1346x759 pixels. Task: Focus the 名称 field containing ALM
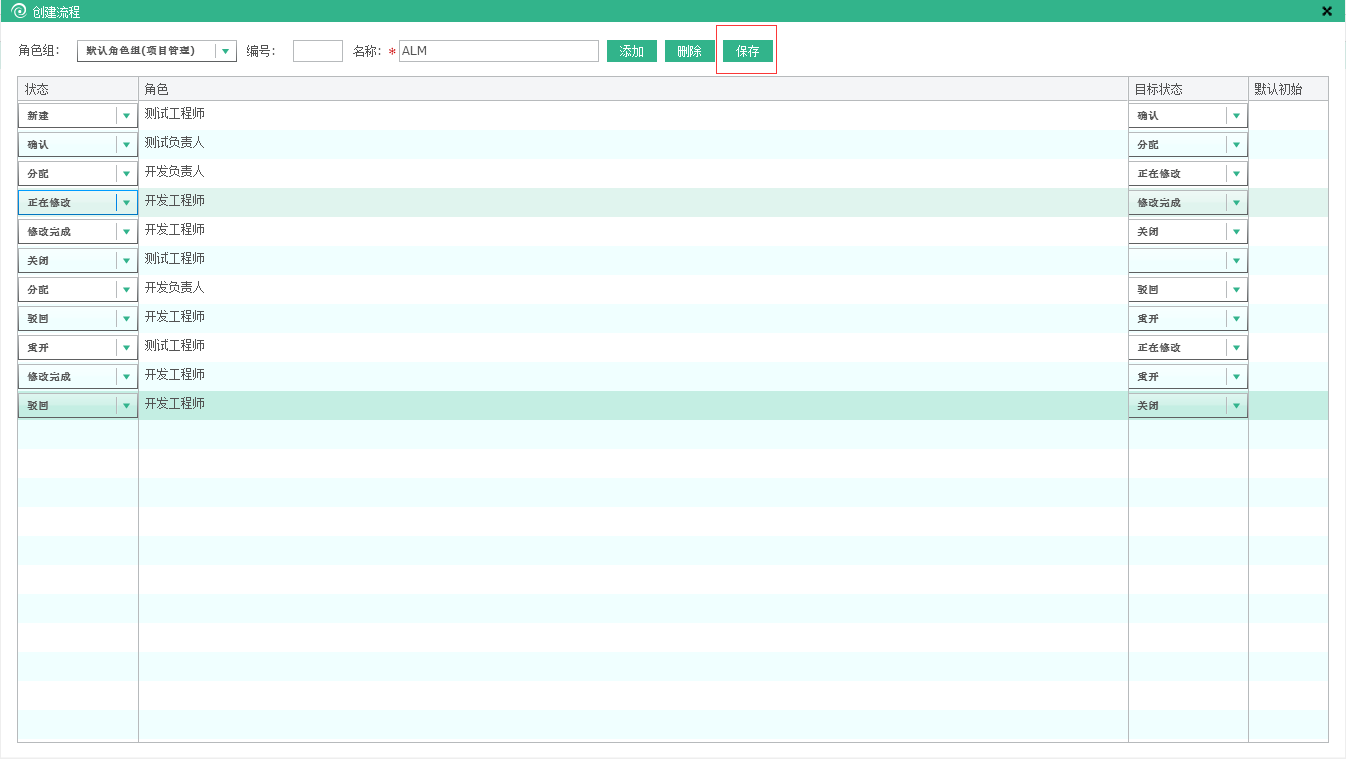(x=498, y=51)
